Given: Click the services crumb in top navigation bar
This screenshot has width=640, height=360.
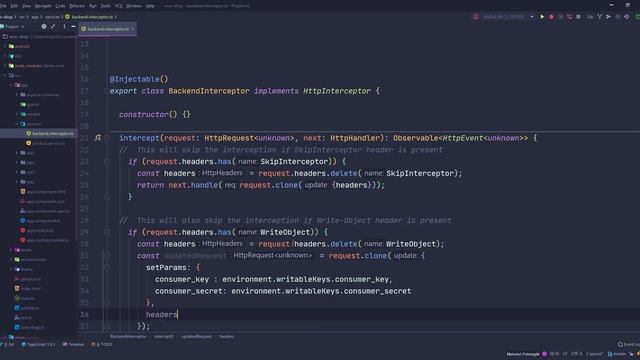Looking at the screenshot, I should point(52,17).
